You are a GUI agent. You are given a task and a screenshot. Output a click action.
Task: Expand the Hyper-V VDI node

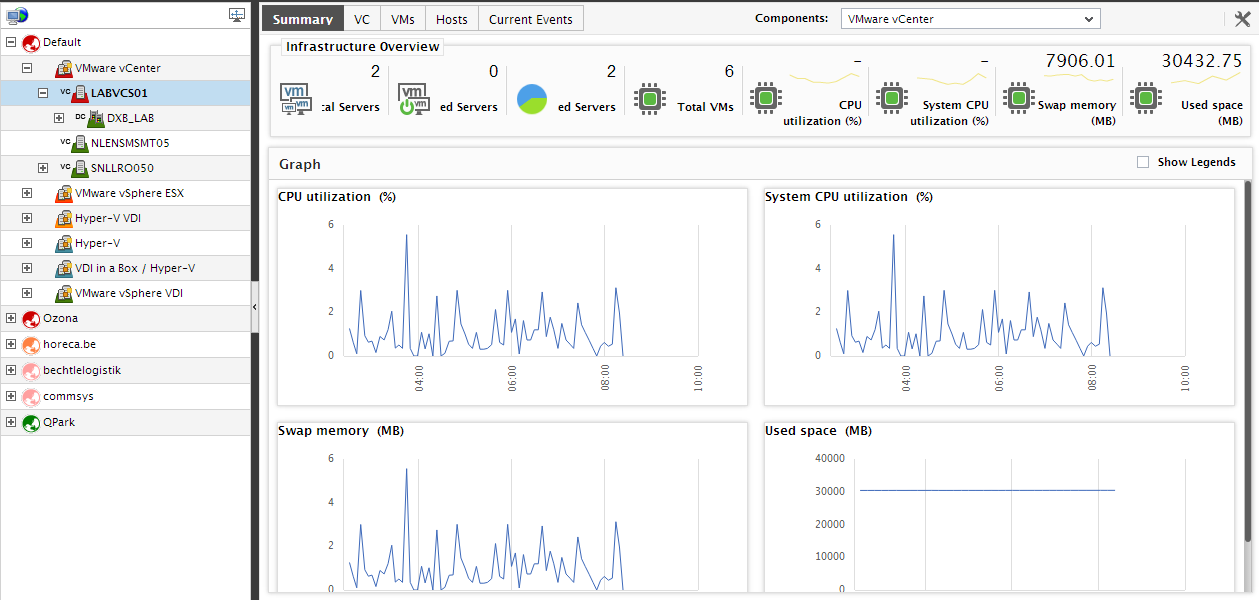point(27,219)
